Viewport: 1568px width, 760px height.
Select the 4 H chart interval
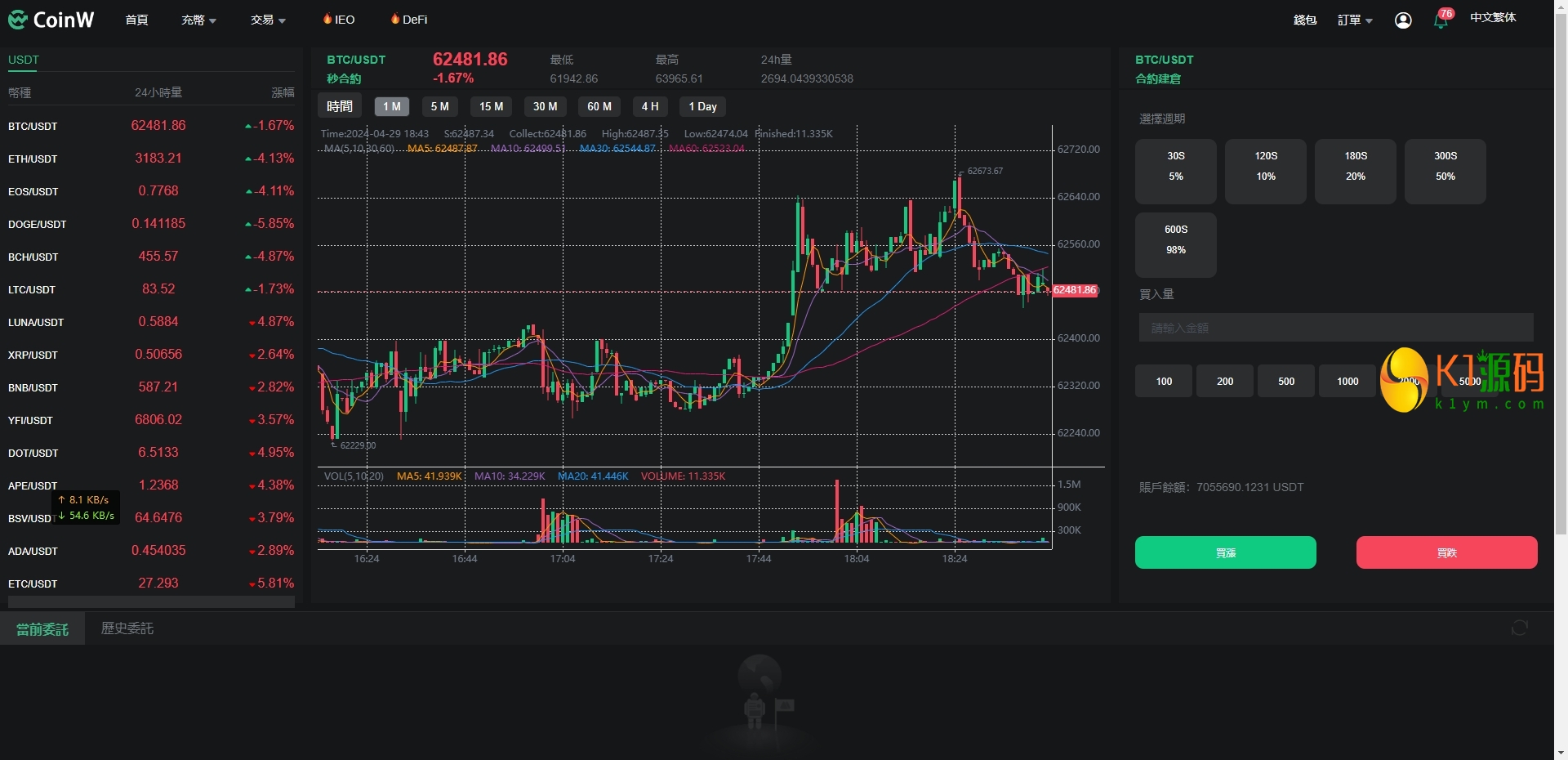click(650, 106)
